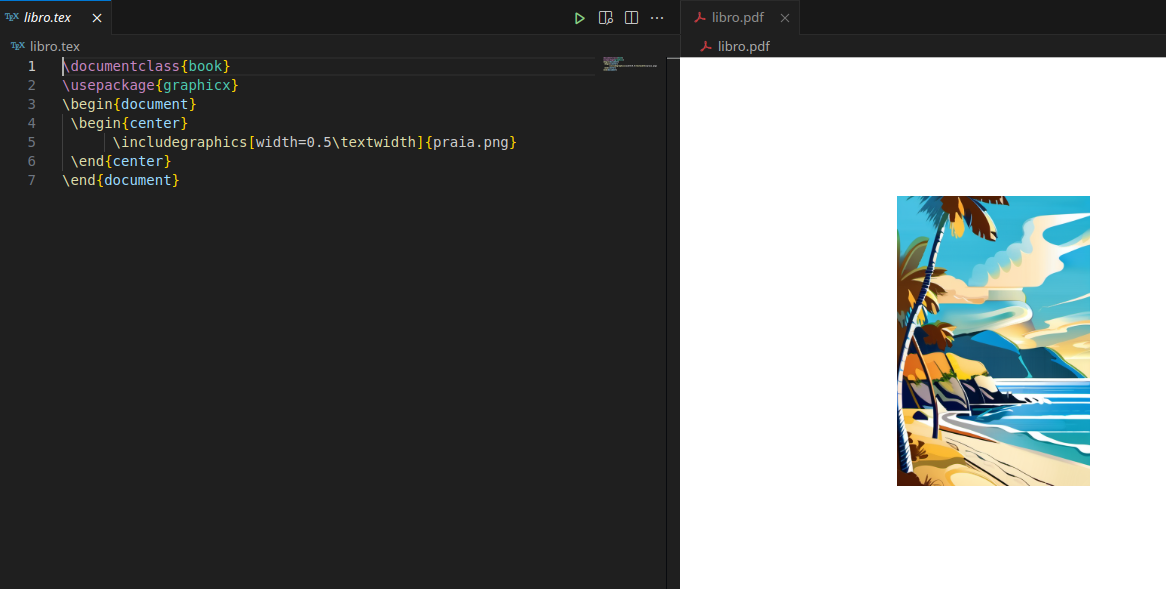1166x589 pixels.
Task: Click the TeX icon on libro.tex tab
Action: [12, 18]
